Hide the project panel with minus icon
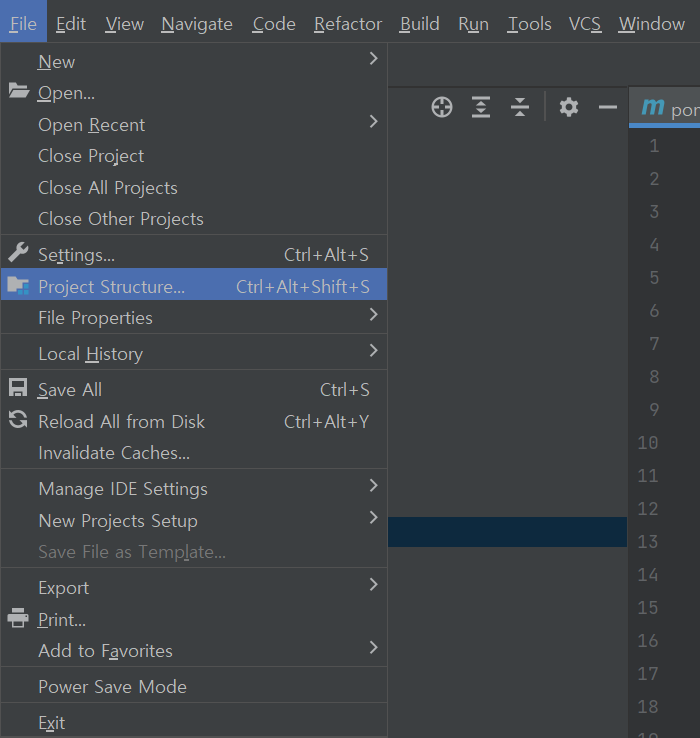700x738 pixels. coord(608,107)
